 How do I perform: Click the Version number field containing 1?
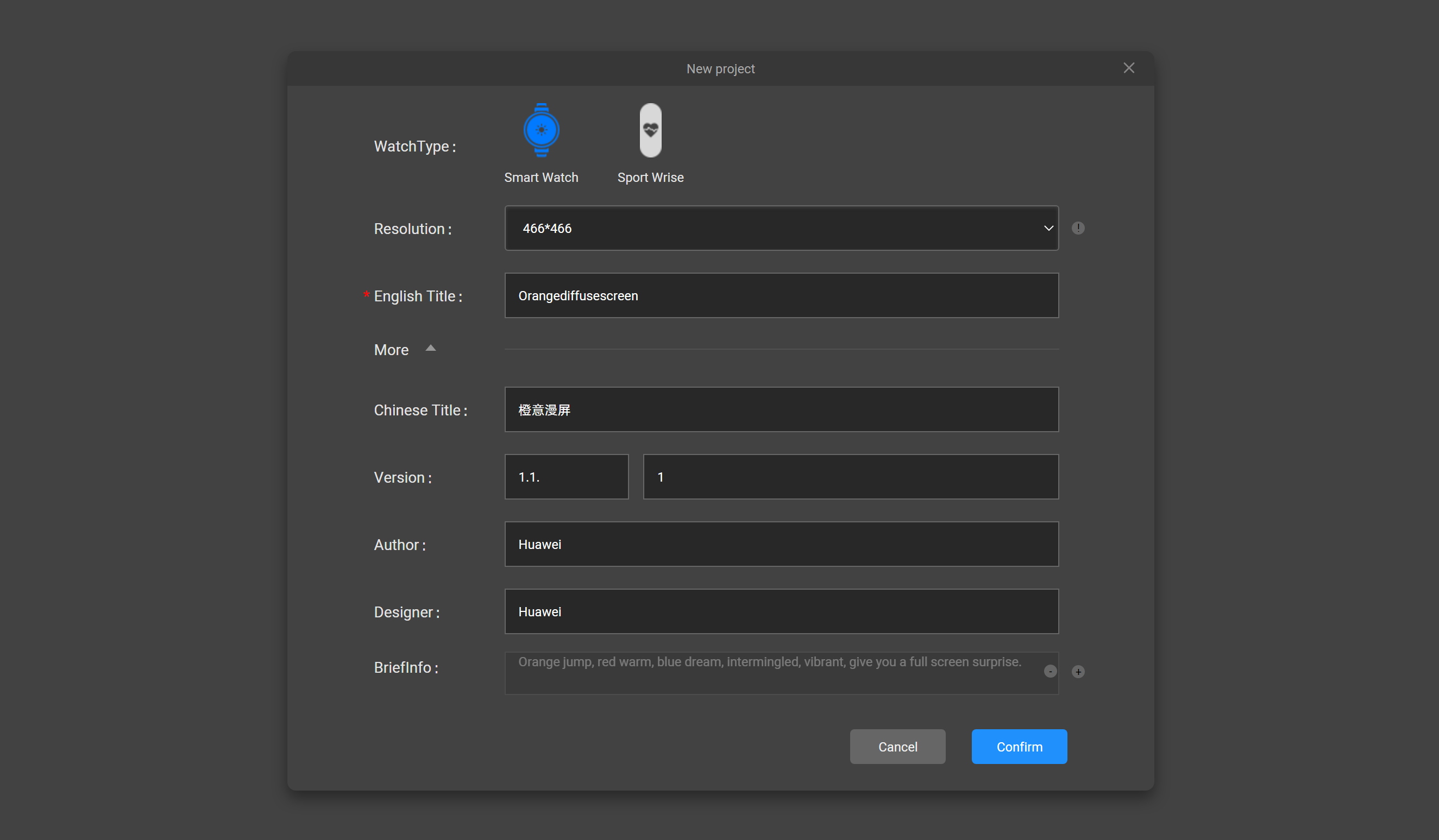[x=850, y=477]
